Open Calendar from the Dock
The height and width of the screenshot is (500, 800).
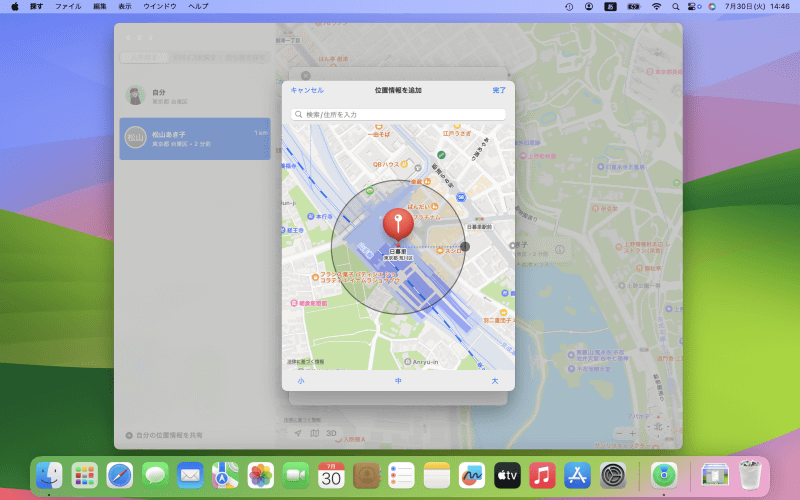click(x=331, y=476)
